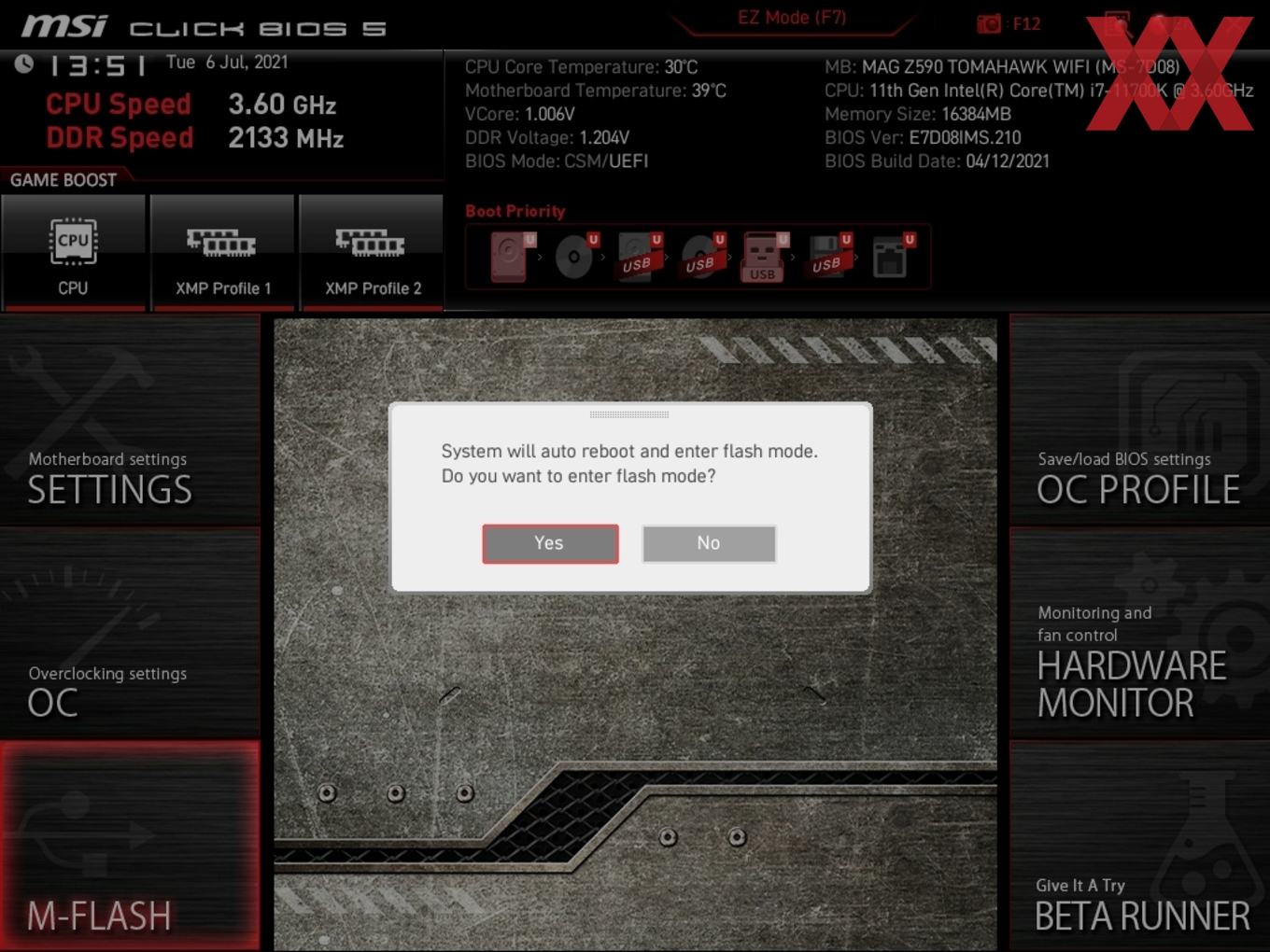1270x952 pixels.
Task: Activate XMP Profile 2
Action: (372, 252)
